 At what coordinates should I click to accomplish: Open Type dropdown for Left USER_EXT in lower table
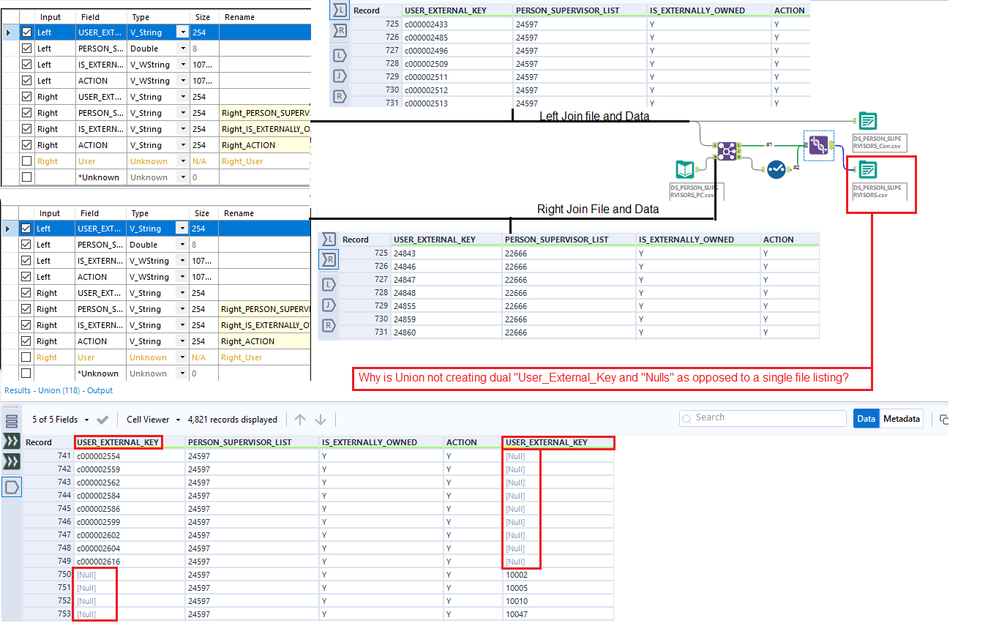[183, 229]
